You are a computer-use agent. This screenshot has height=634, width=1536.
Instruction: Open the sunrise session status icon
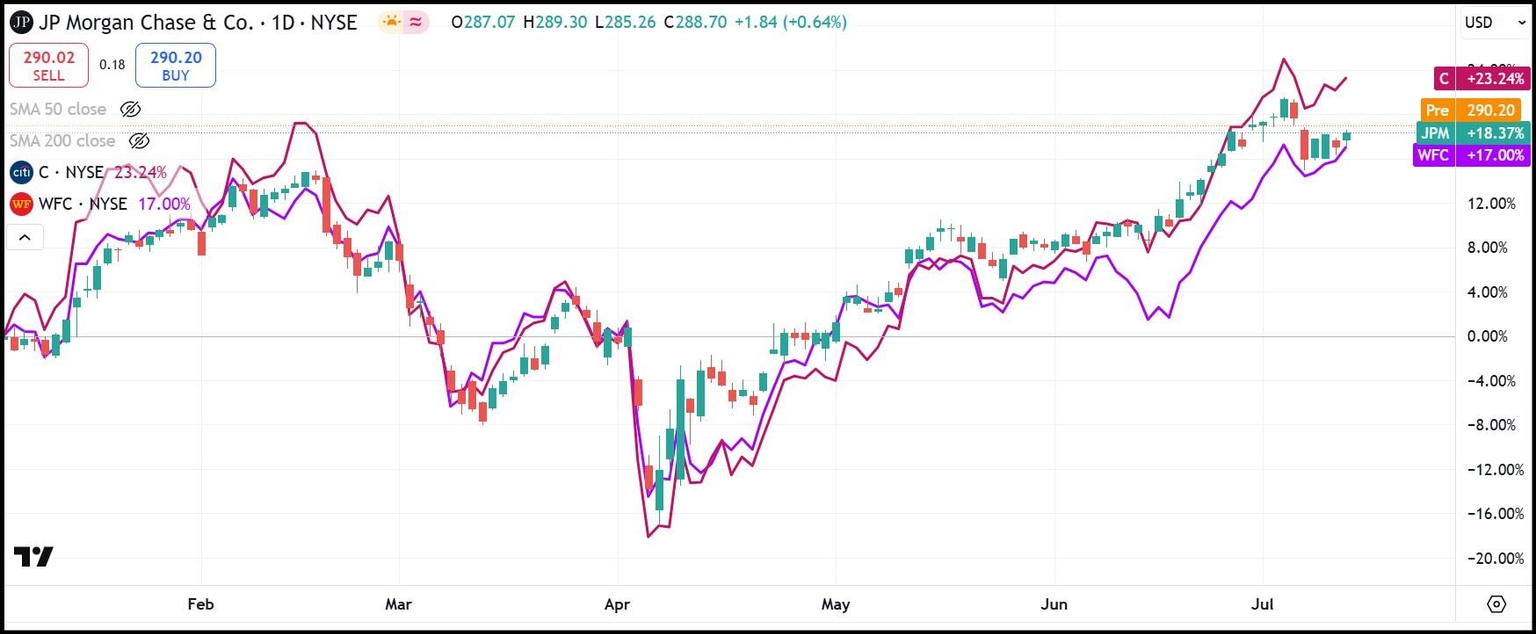pyautogui.click(x=389, y=21)
